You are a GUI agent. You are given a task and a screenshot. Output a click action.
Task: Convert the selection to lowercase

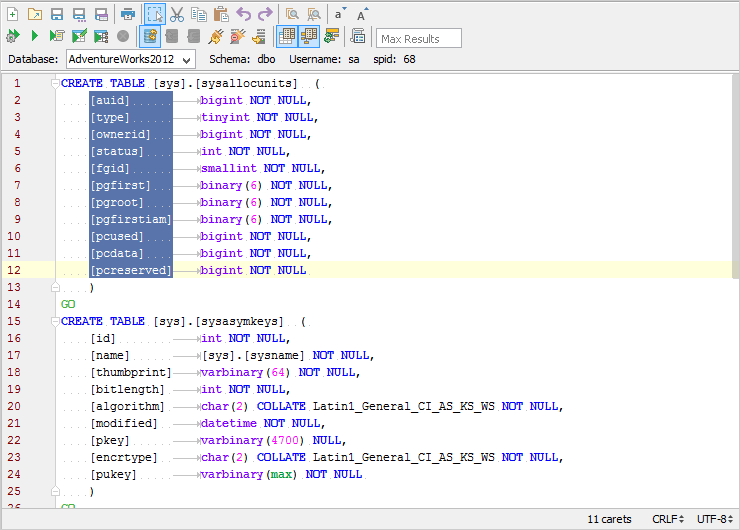(x=340, y=15)
